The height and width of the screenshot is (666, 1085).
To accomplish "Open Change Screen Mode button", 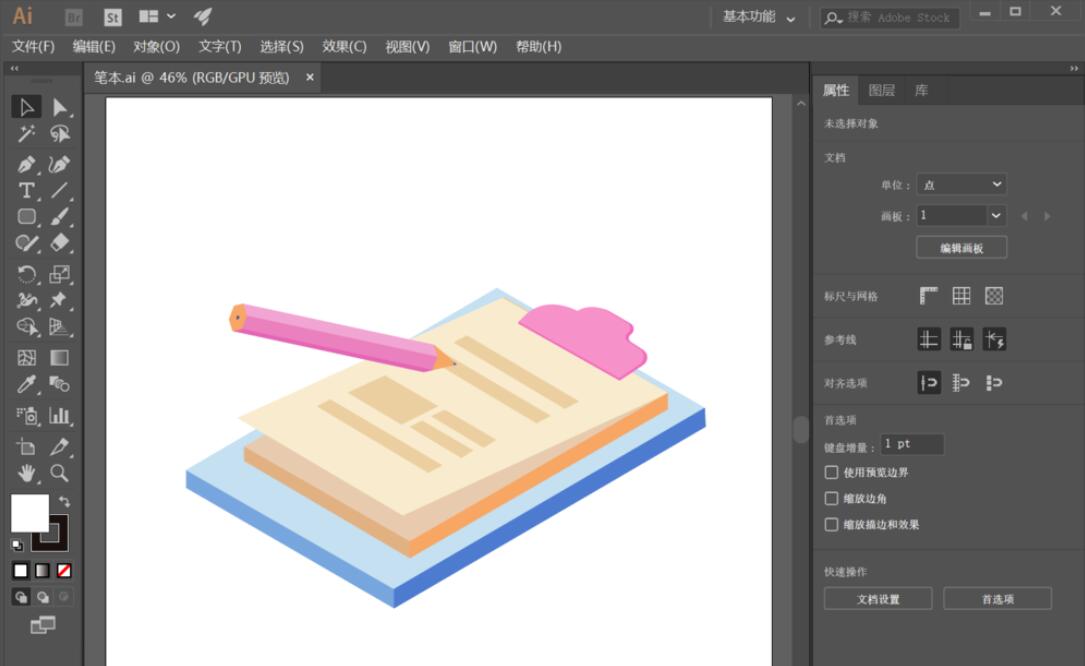I will tap(43, 625).
